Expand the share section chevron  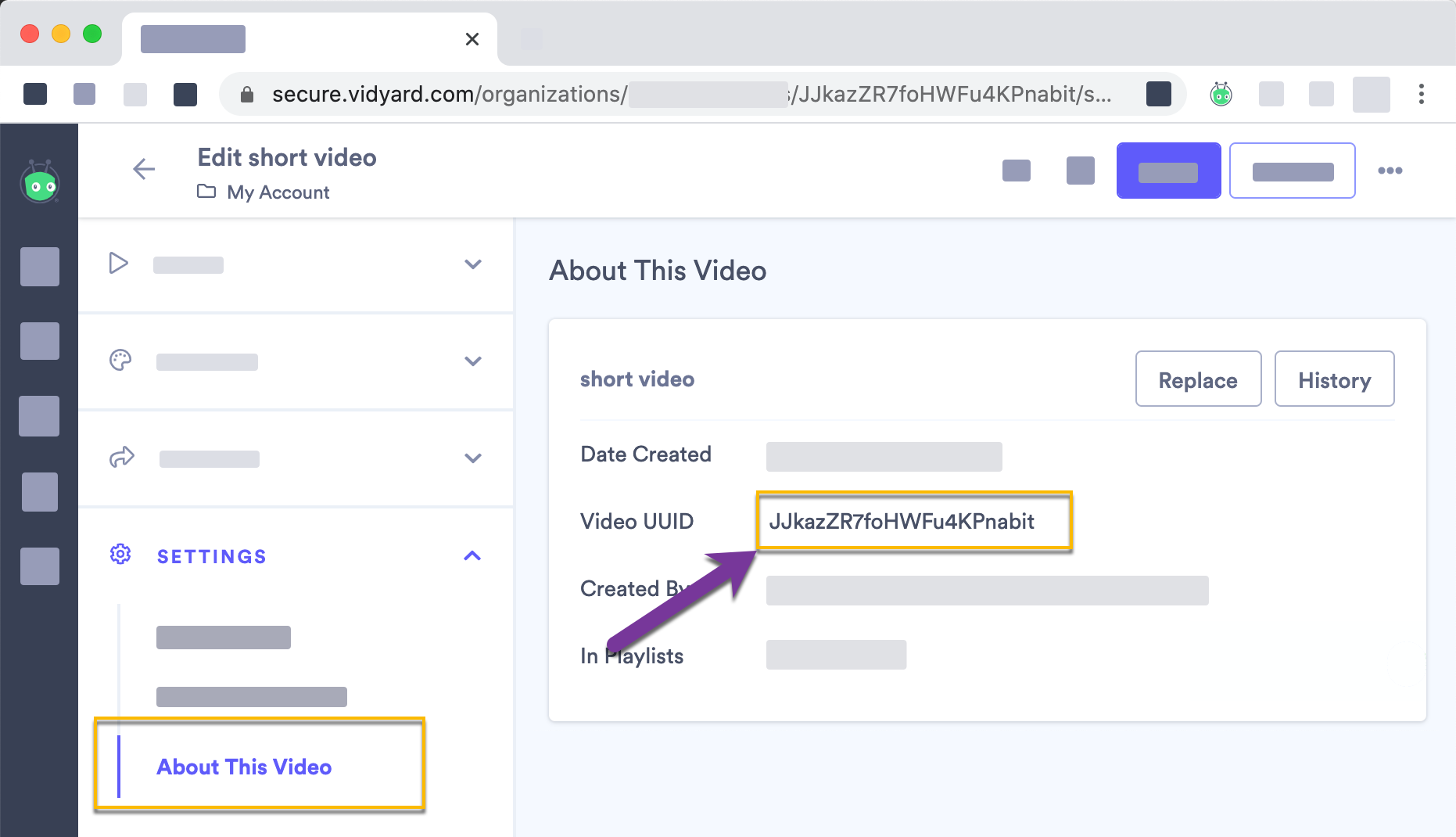(x=473, y=458)
